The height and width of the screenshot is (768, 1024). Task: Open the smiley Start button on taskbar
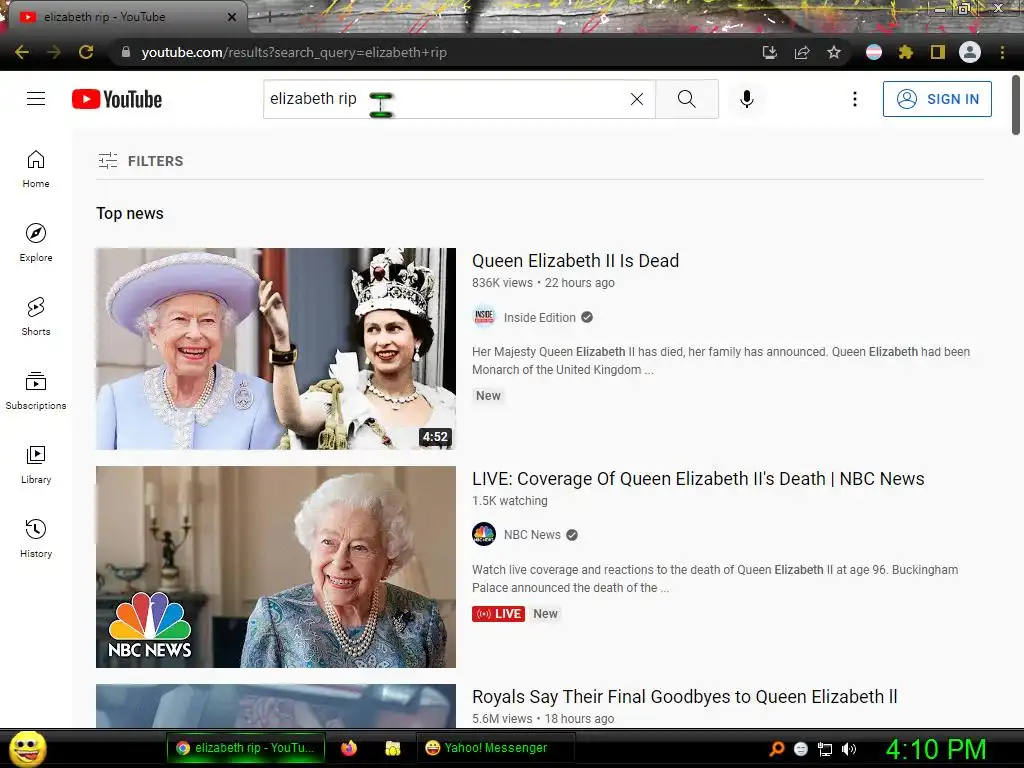pos(27,748)
